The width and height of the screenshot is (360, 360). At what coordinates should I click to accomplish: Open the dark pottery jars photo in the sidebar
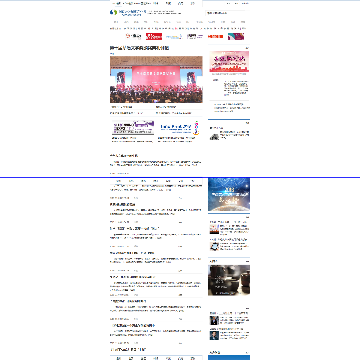click(x=229, y=280)
